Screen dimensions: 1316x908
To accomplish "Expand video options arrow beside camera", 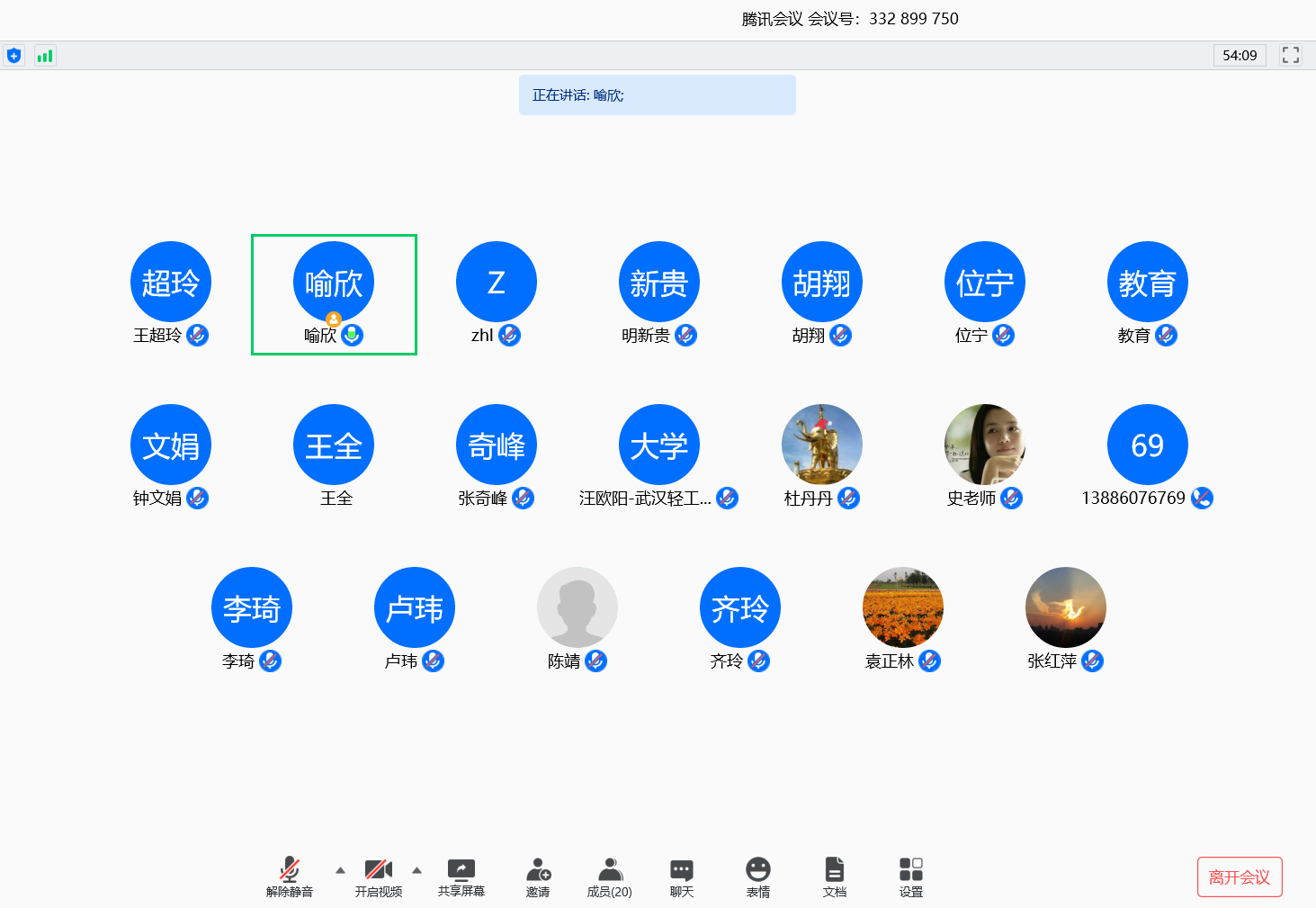I will 416,870.
